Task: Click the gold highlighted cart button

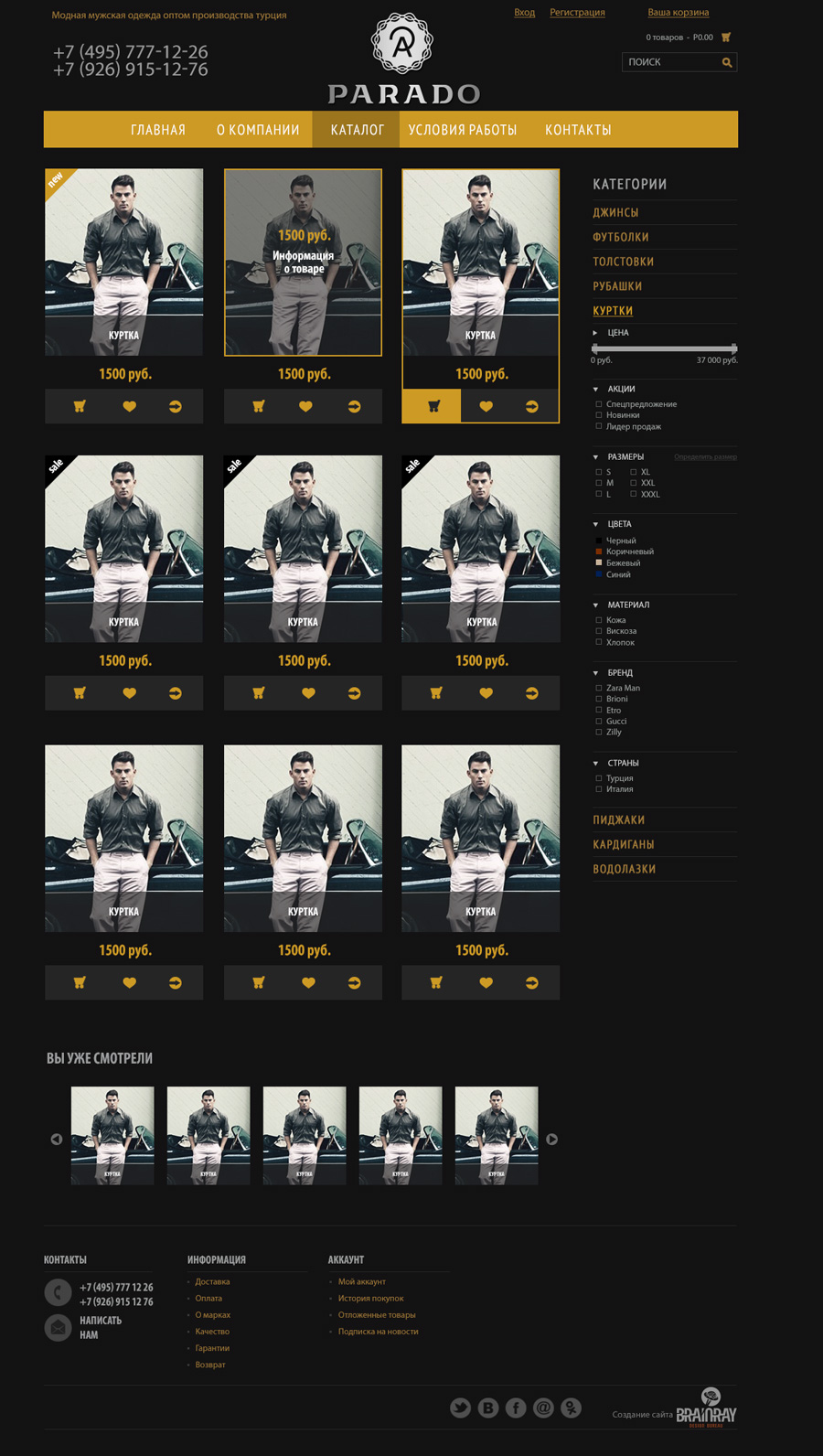Action: click(x=432, y=406)
